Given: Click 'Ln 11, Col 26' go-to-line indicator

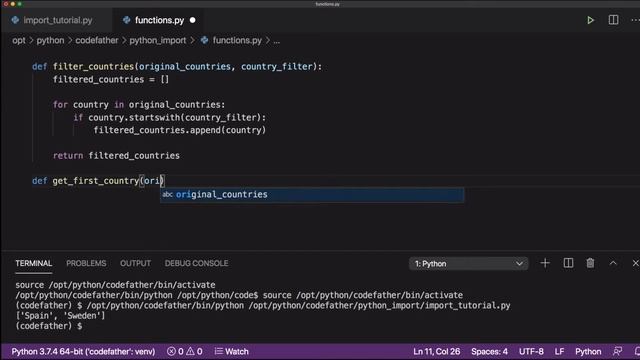Looking at the screenshot, I should coord(436,351).
